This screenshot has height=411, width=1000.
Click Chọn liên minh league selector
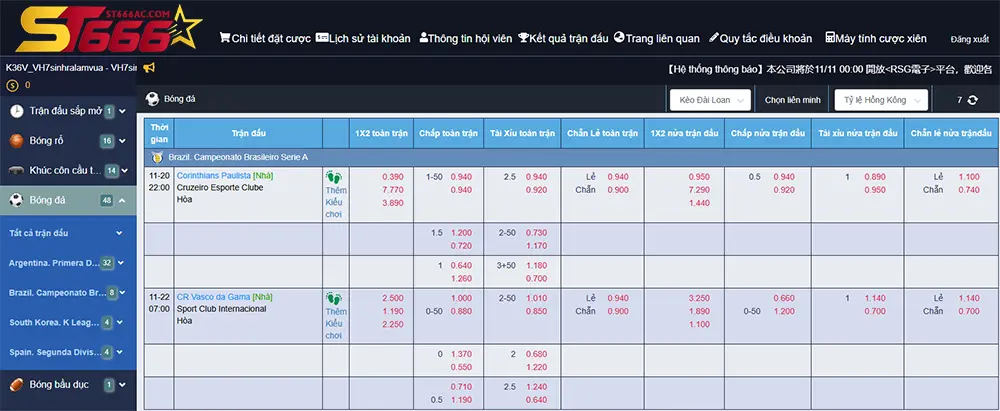[x=791, y=100]
